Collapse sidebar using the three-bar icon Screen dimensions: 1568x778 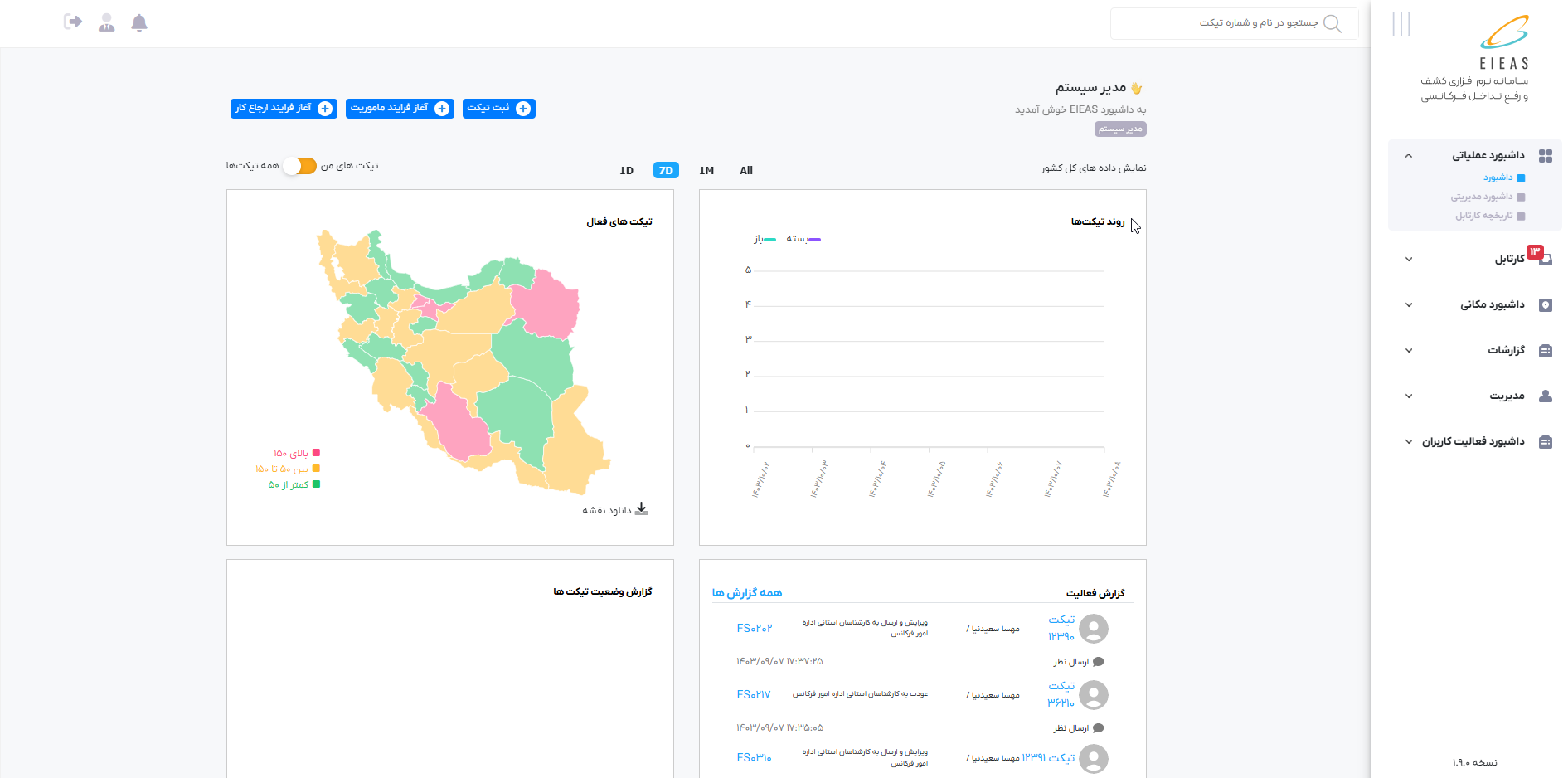click(x=1401, y=24)
